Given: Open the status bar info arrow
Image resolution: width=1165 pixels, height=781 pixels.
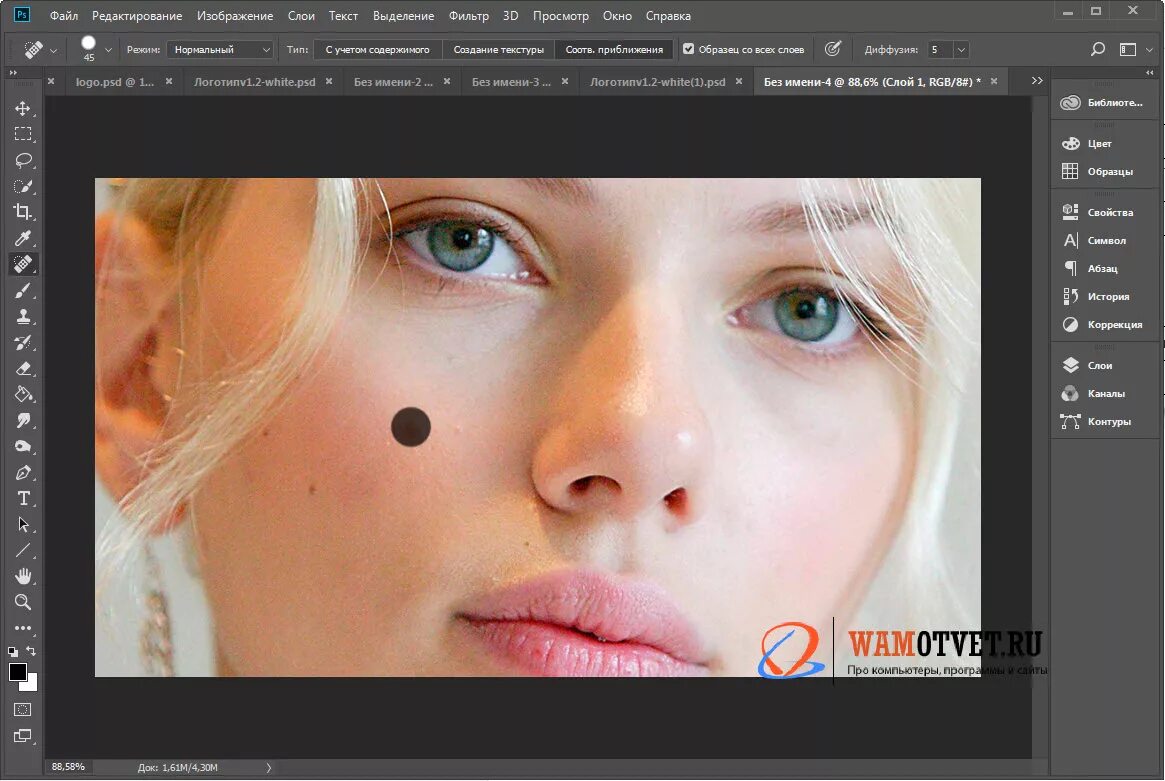Looking at the screenshot, I should (269, 768).
